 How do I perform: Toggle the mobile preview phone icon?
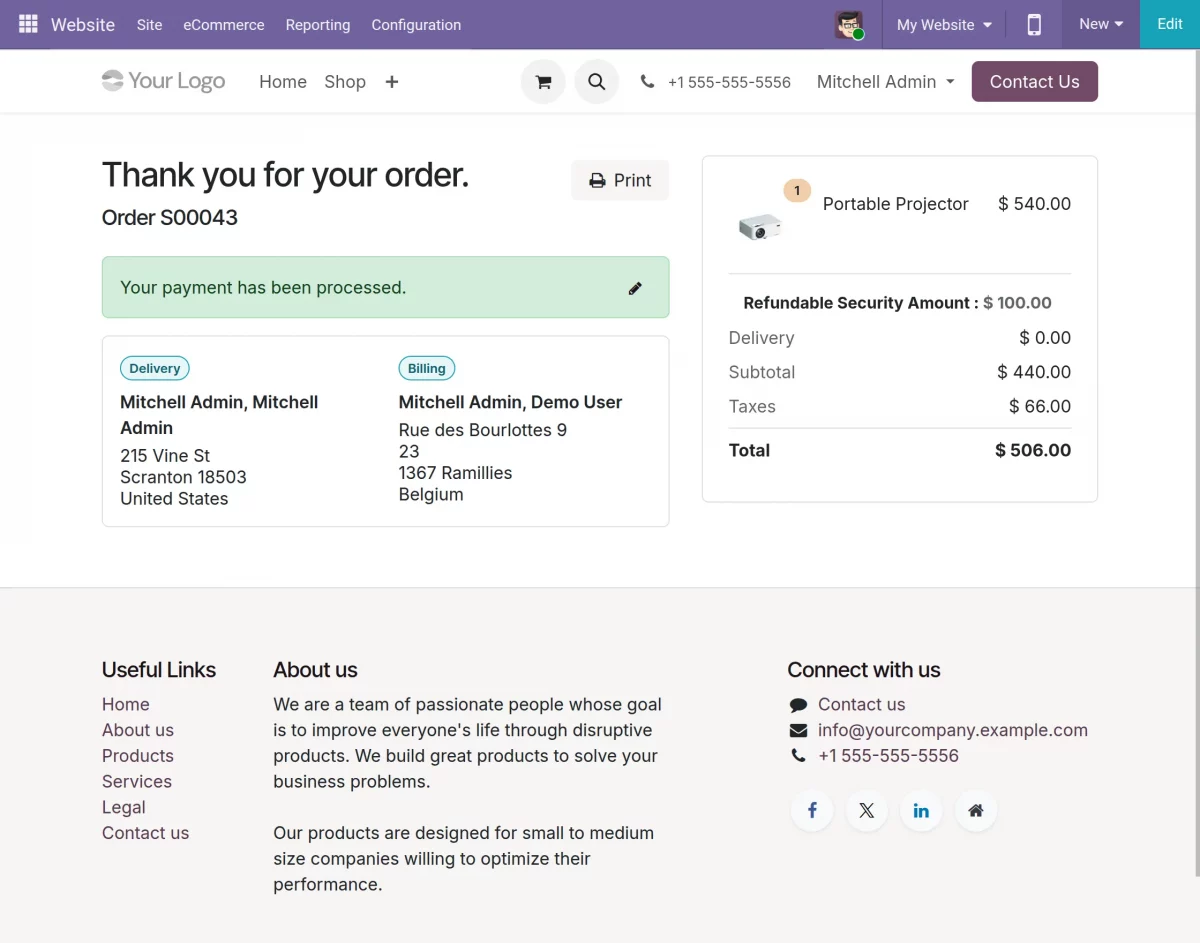1034,24
